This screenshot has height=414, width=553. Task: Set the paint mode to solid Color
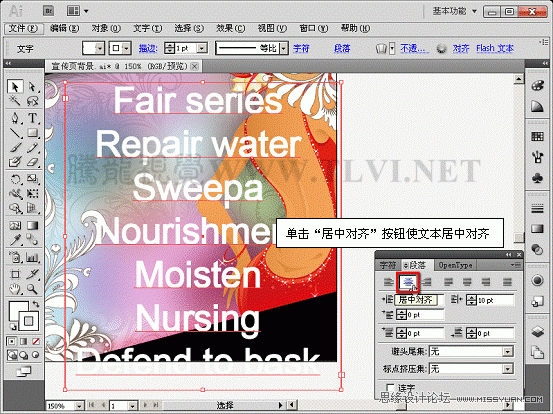point(12,341)
